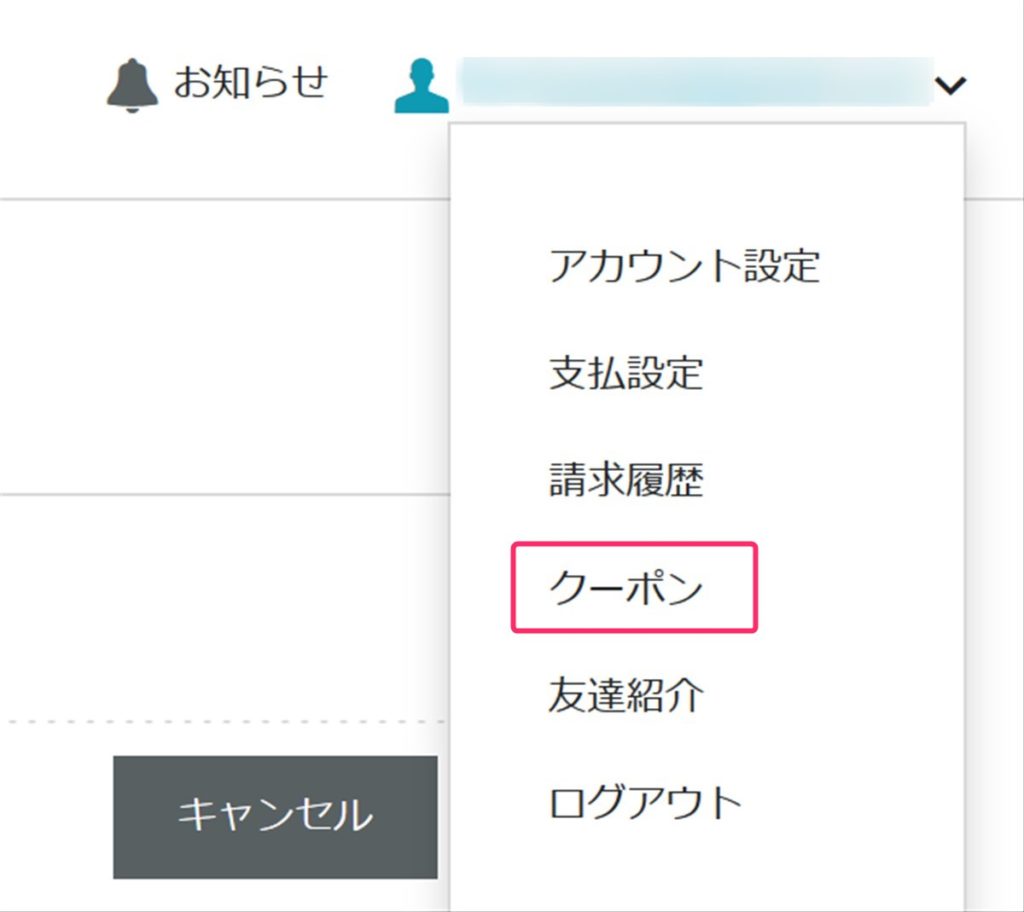Log out using the last menu item
This screenshot has height=912, width=1024.
pos(645,802)
